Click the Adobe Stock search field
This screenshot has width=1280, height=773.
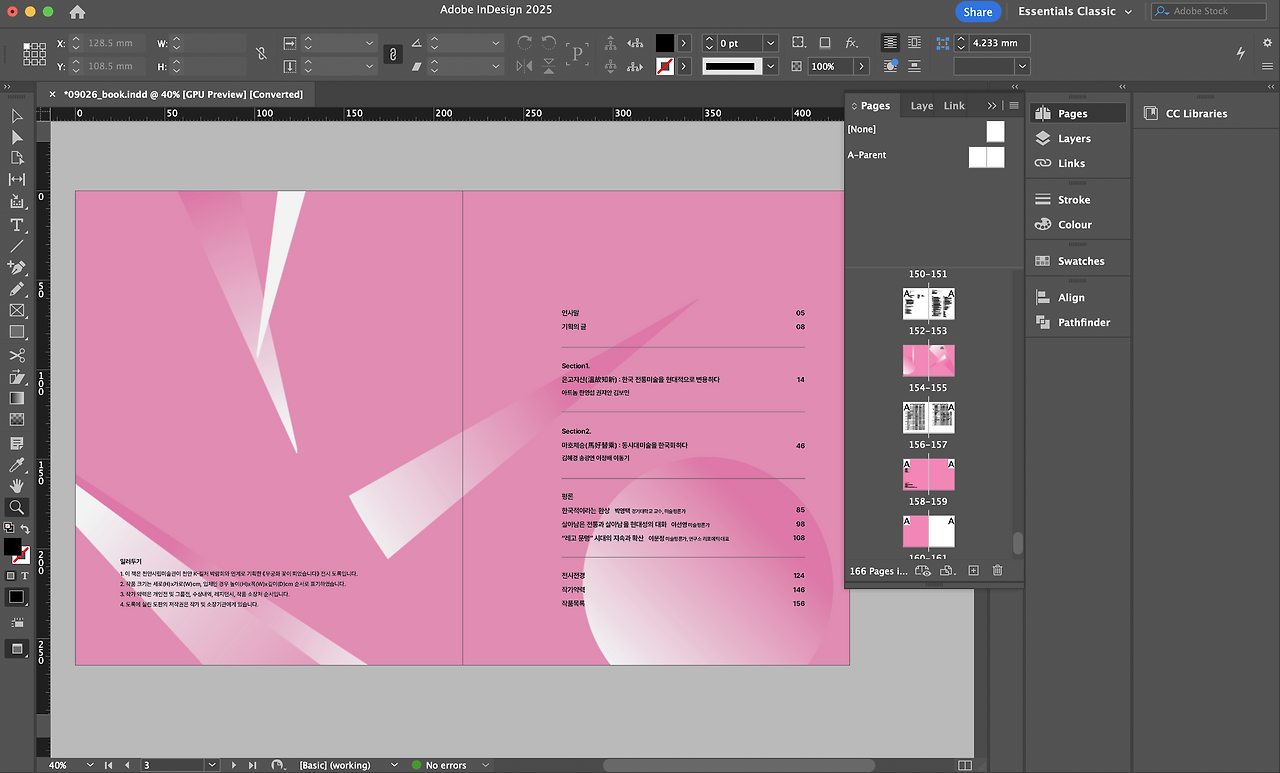coord(1208,11)
